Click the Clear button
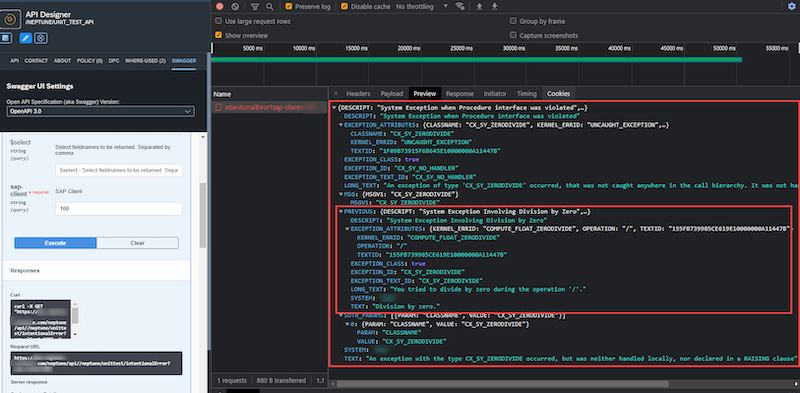The width and height of the screenshot is (800, 393). point(137,243)
